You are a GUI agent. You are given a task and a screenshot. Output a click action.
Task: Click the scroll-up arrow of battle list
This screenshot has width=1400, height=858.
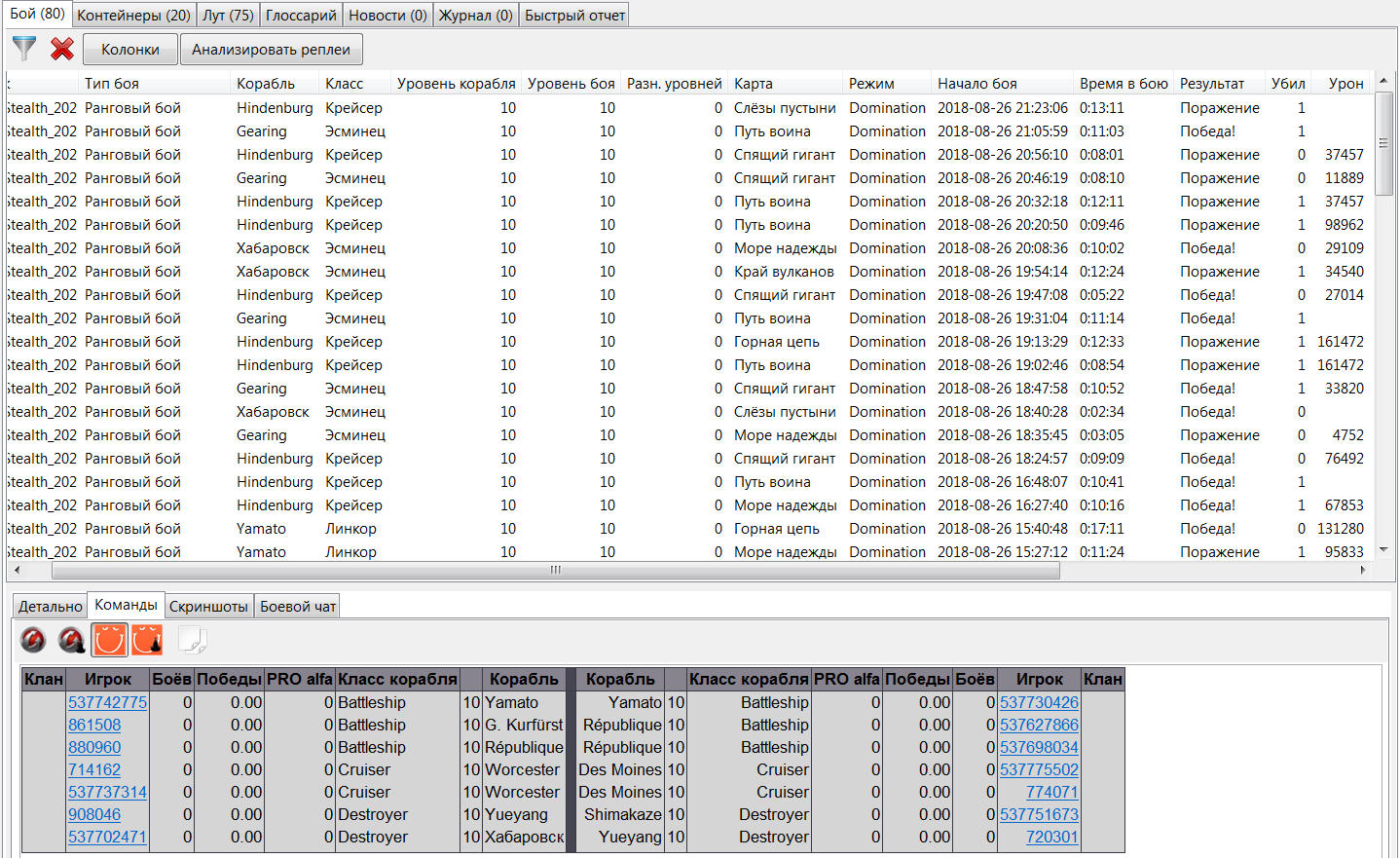[x=1383, y=81]
